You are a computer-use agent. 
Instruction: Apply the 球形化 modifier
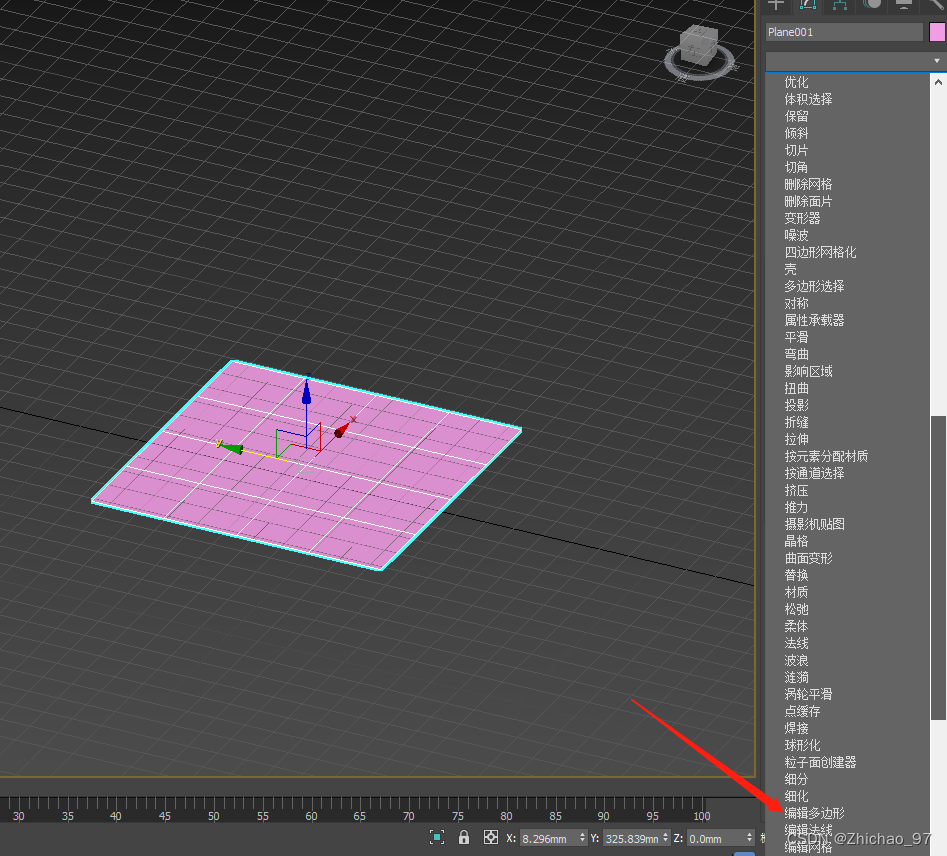tap(802, 745)
